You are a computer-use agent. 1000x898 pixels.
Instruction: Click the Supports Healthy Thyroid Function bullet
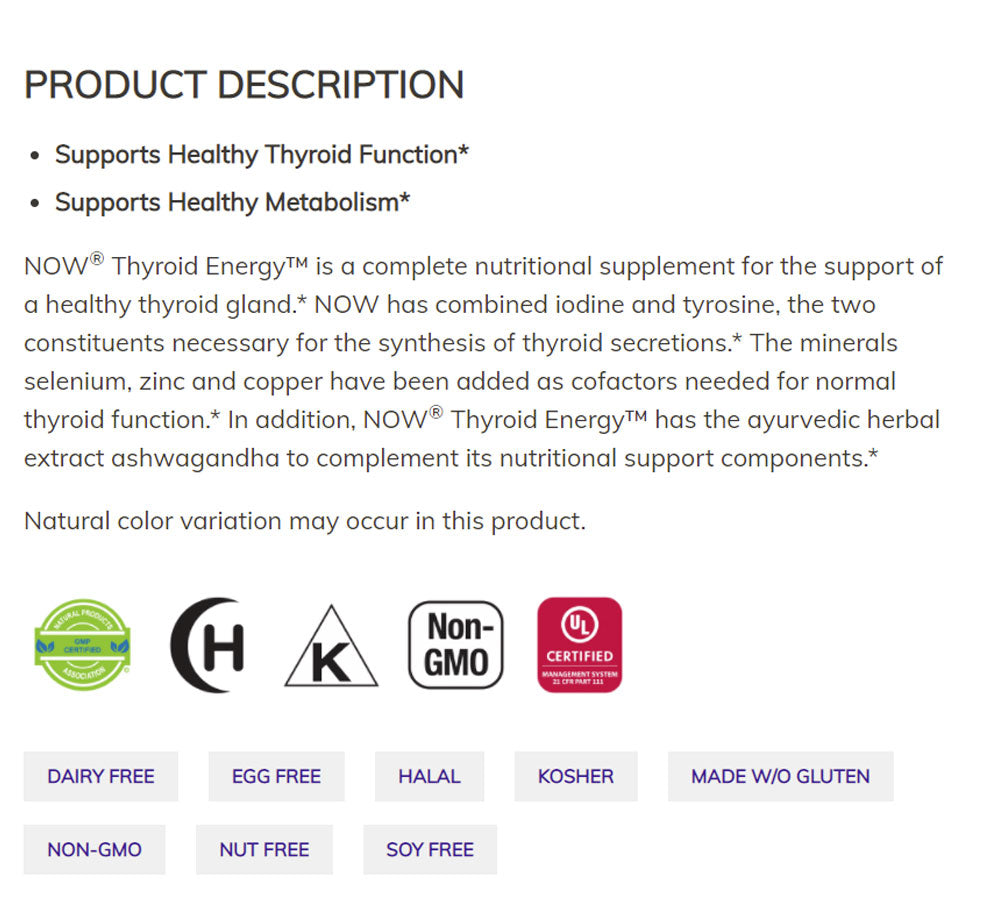tap(261, 155)
